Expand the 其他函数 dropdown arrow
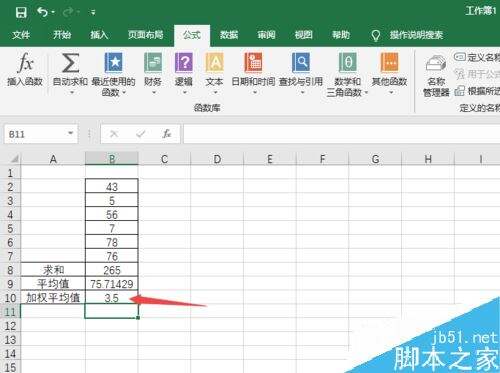Image resolution: width=500 pixels, height=373 pixels. click(x=391, y=92)
